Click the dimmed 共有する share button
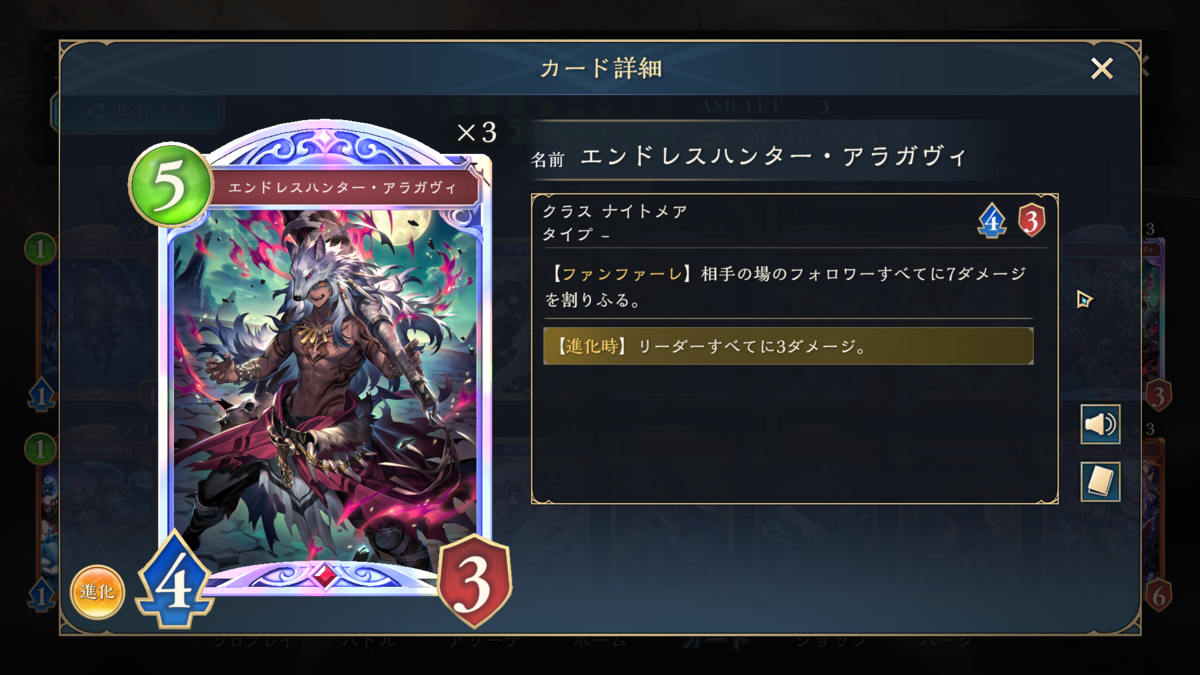The height and width of the screenshot is (675, 1200). coord(137,113)
